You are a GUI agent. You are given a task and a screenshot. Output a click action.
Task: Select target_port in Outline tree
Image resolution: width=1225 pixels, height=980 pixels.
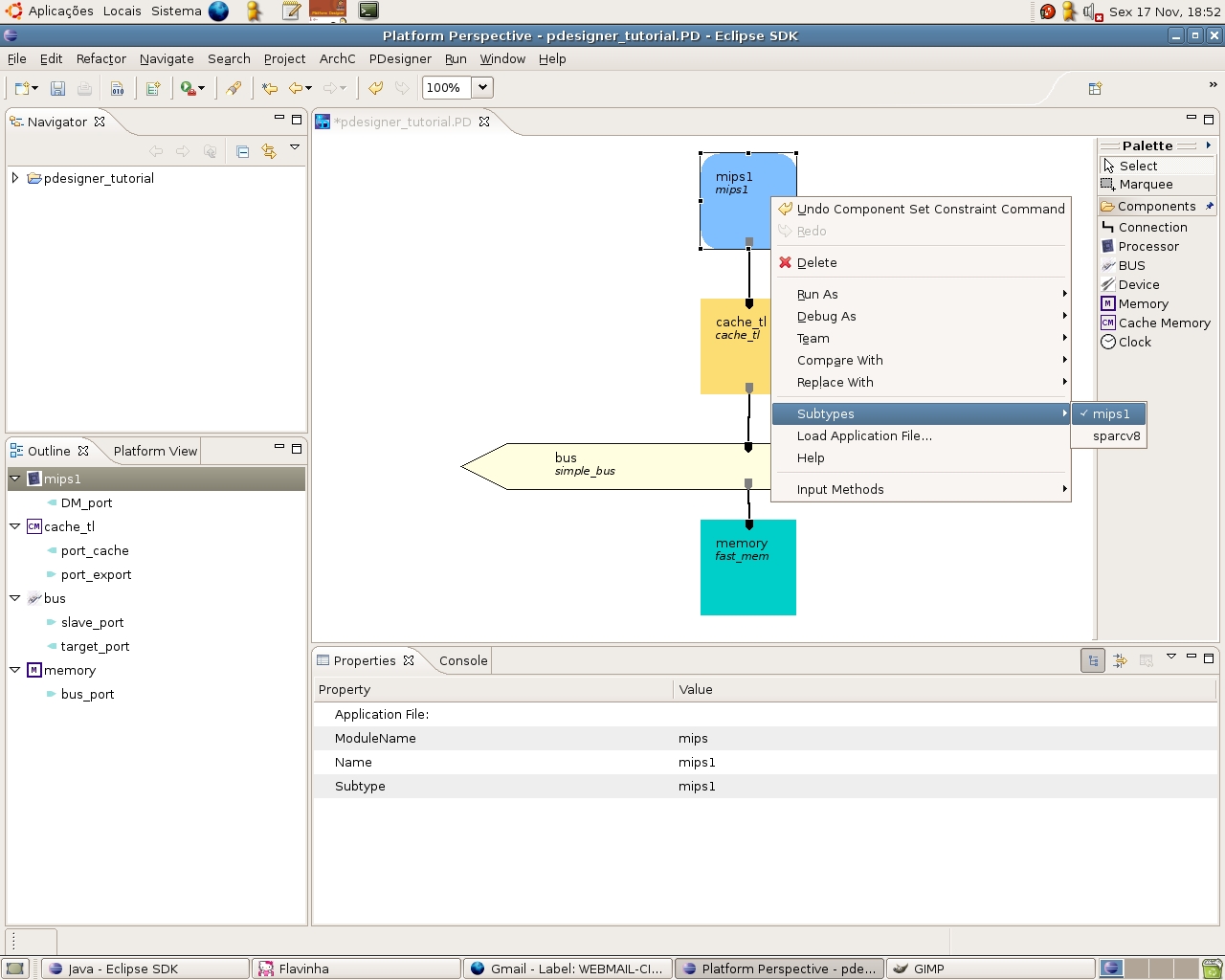(95, 647)
